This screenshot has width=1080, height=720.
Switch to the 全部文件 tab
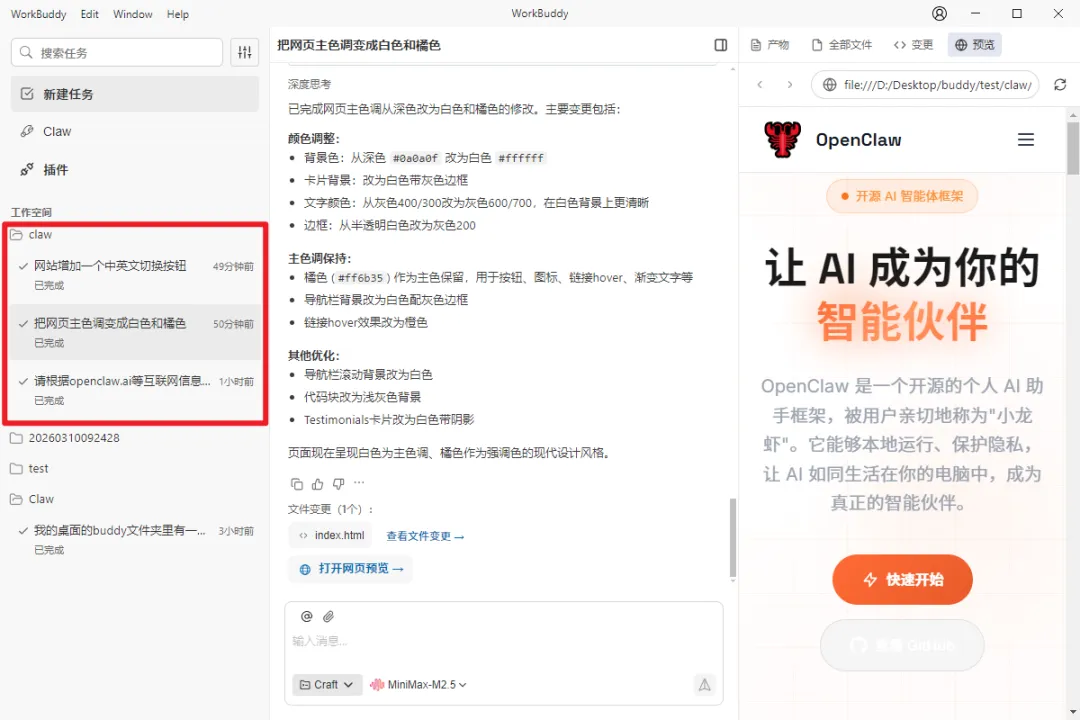pos(842,45)
